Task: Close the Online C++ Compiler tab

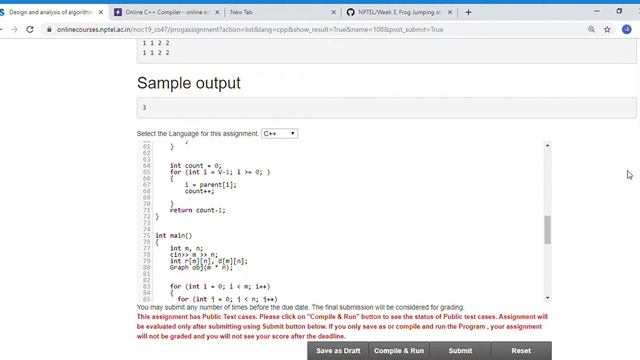Action: tap(217, 12)
